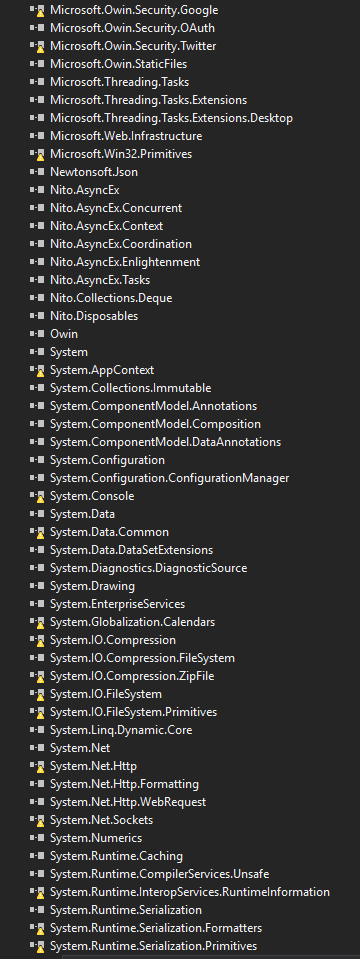Select the Owin reference entry

tap(64, 334)
